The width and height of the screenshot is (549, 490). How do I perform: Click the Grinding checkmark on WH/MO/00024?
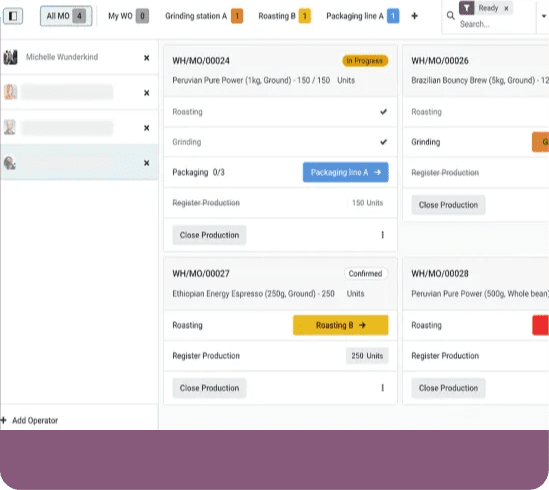click(384, 142)
